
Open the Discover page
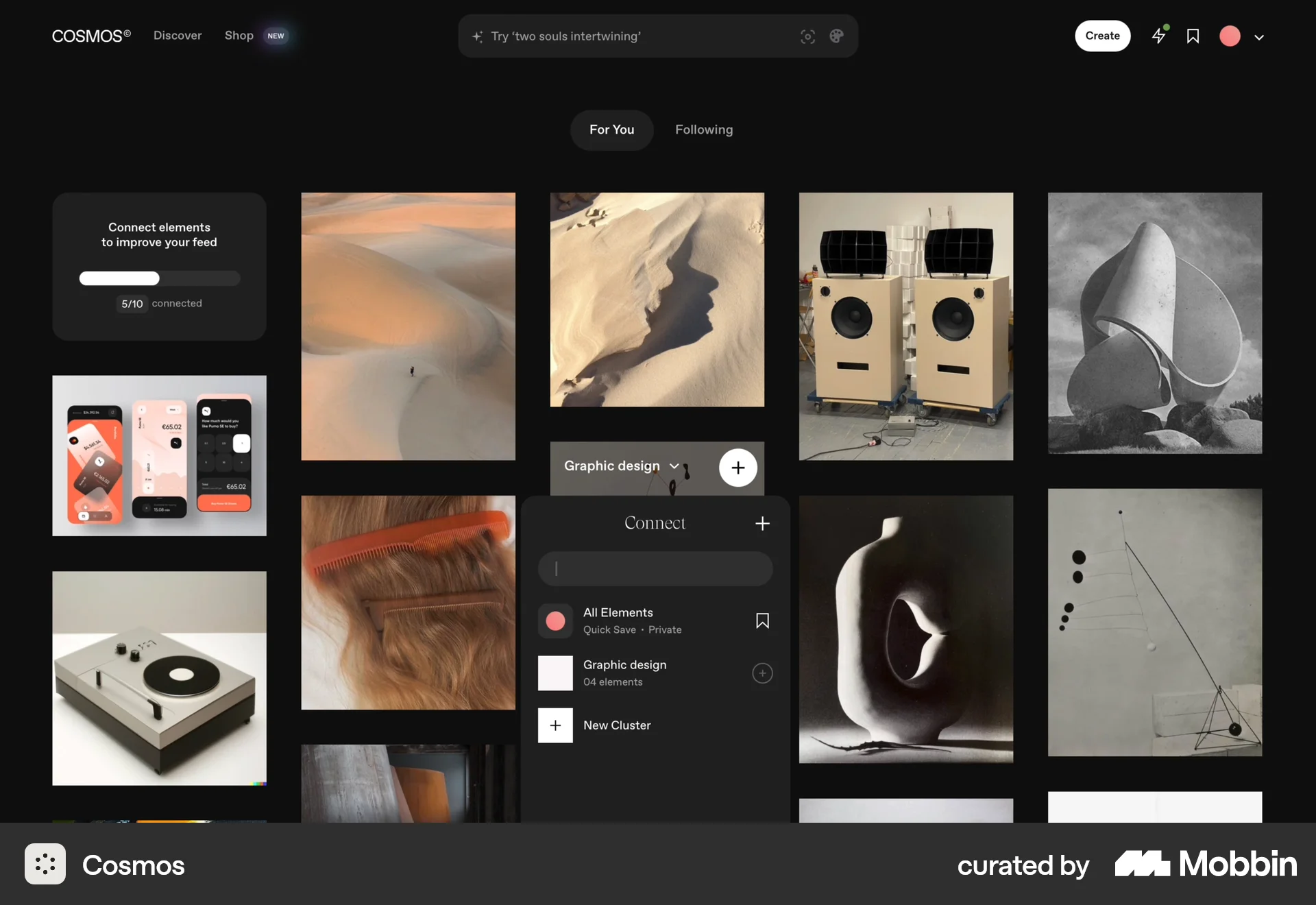[178, 36]
